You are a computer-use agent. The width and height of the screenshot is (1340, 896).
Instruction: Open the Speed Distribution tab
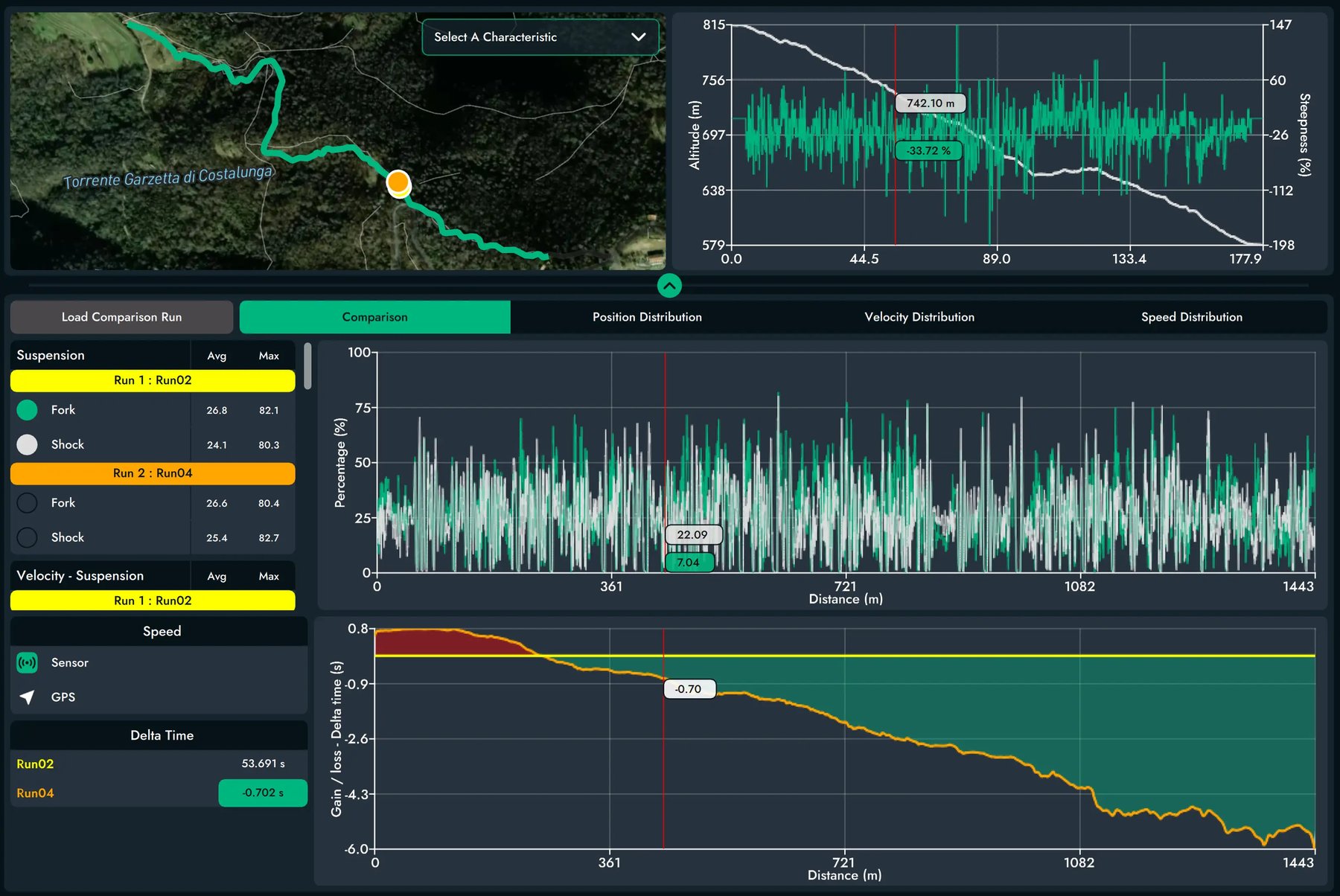click(x=1191, y=317)
